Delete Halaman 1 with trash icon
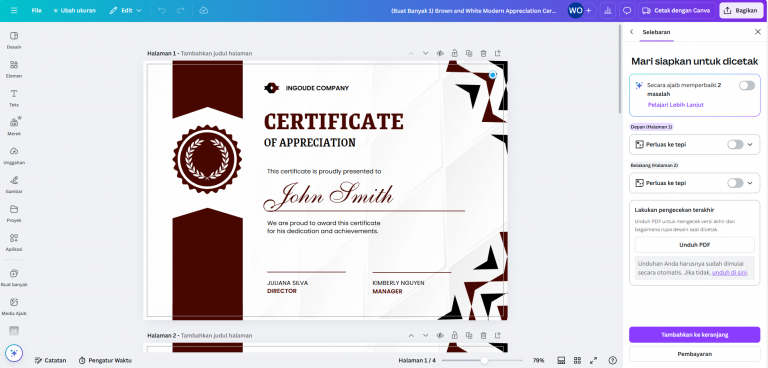This screenshot has height=368, width=768. (x=483, y=53)
